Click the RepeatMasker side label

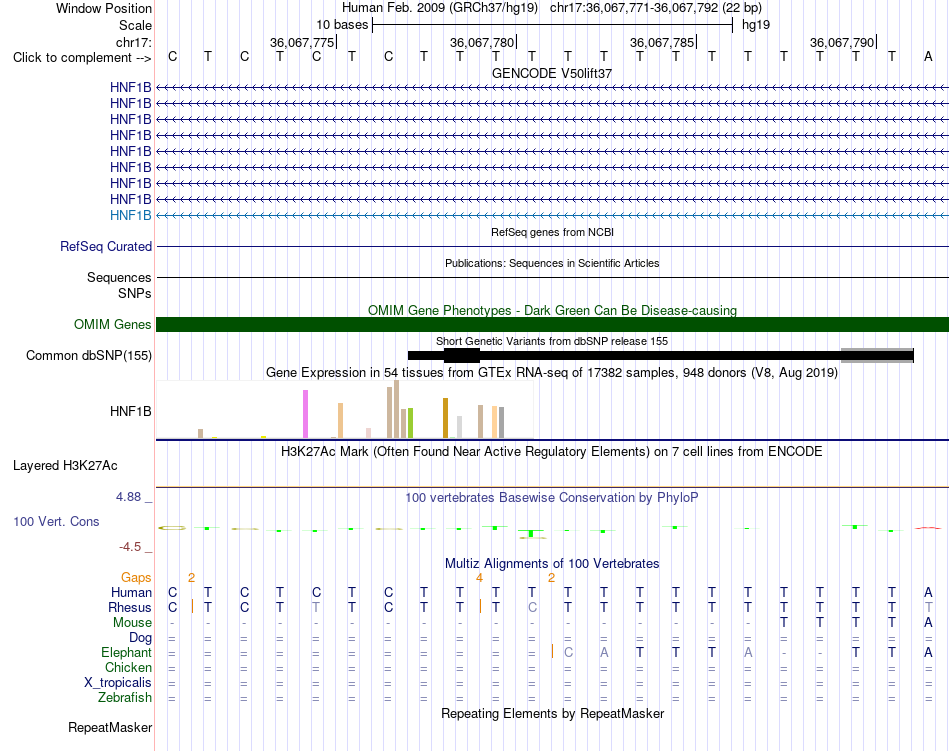(110, 728)
